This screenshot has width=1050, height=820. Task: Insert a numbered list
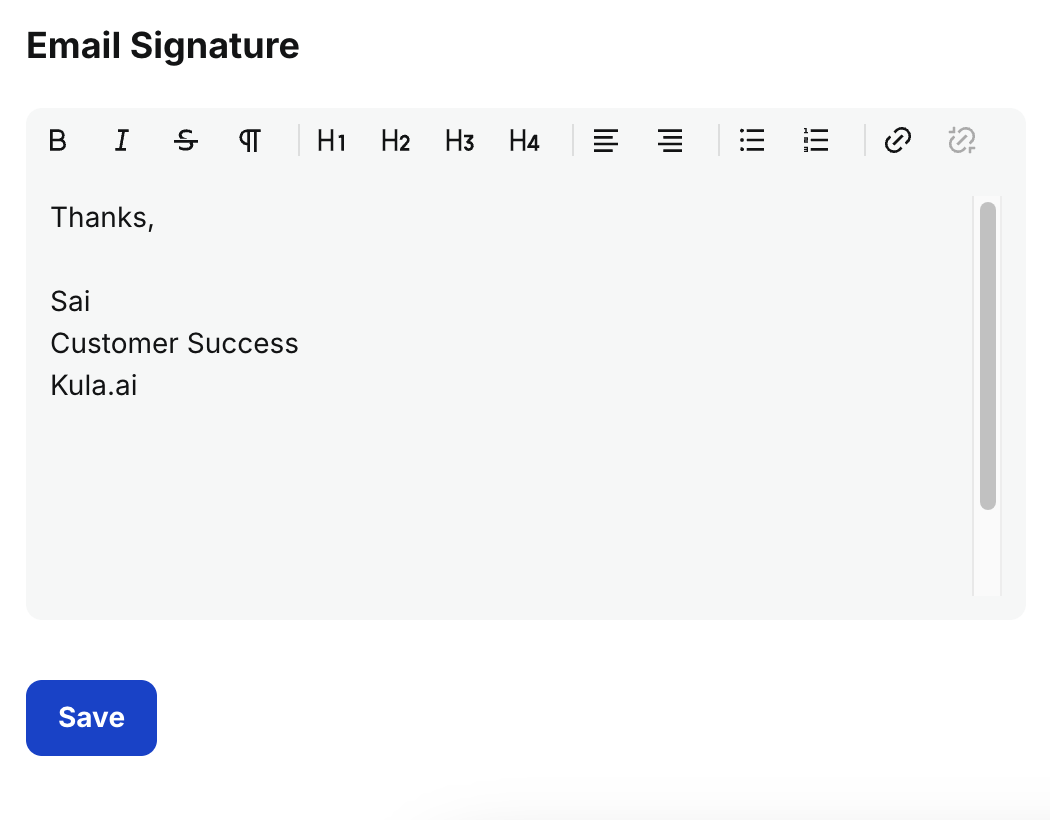[x=816, y=141]
